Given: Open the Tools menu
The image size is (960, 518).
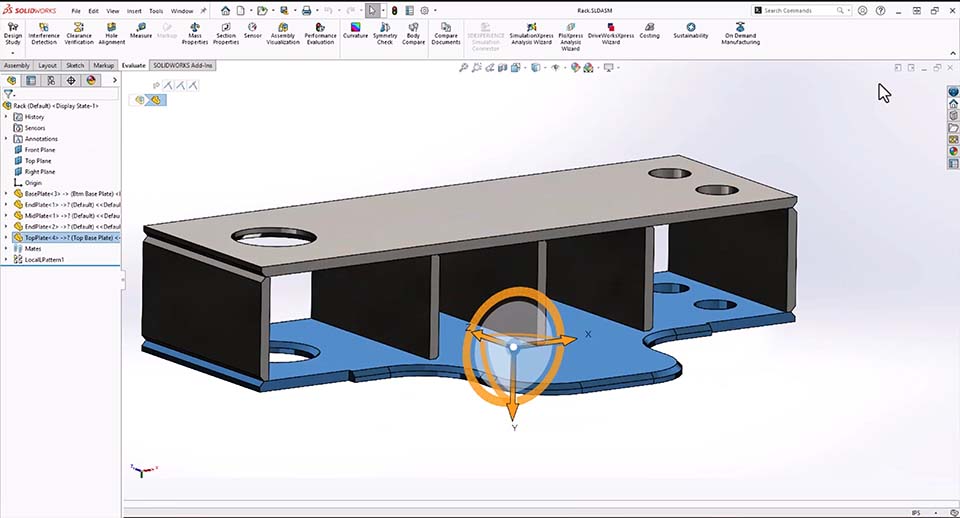Looking at the screenshot, I should pyautogui.click(x=156, y=11).
